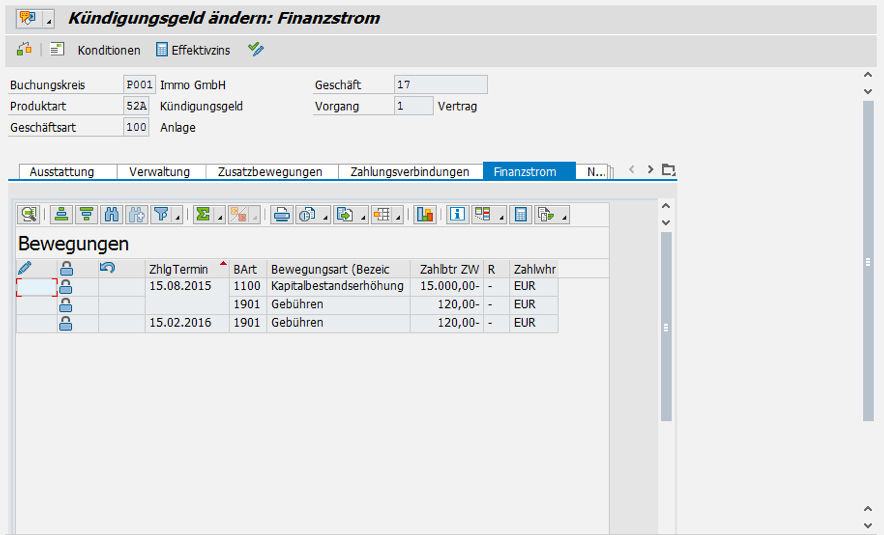Image resolution: width=884 pixels, height=535 pixels.
Task: Toggle lock on the Kapitalbestandserhöhung row
Action: (66, 287)
